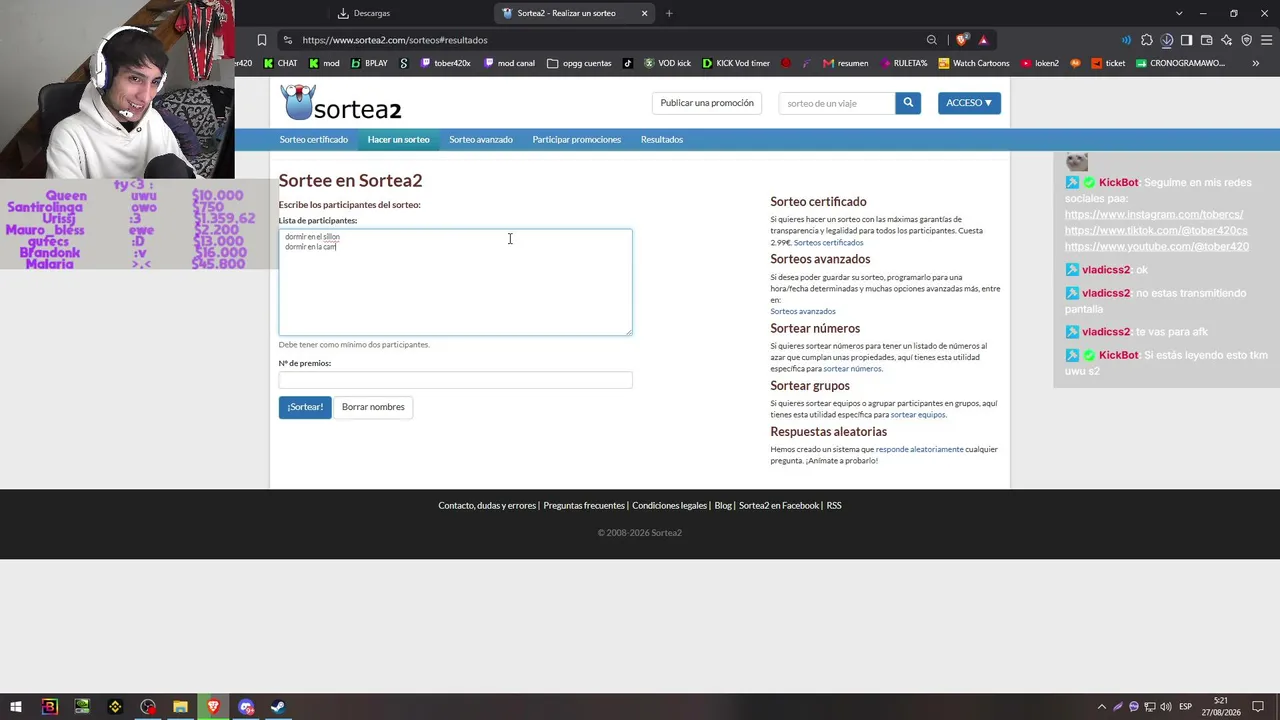Open the volume control in system tray
The width and height of the screenshot is (1280, 720).
[1166, 707]
